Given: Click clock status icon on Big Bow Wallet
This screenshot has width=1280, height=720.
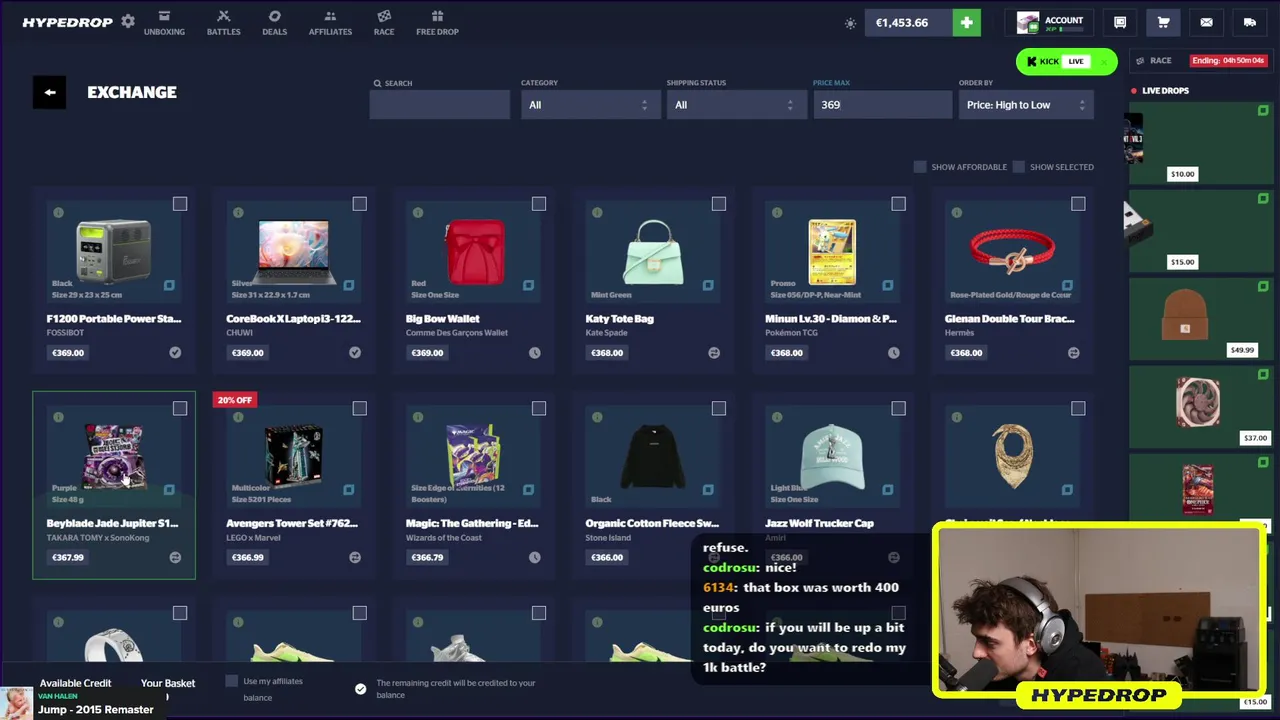Looking at the screenshot, I should (534, 352).
